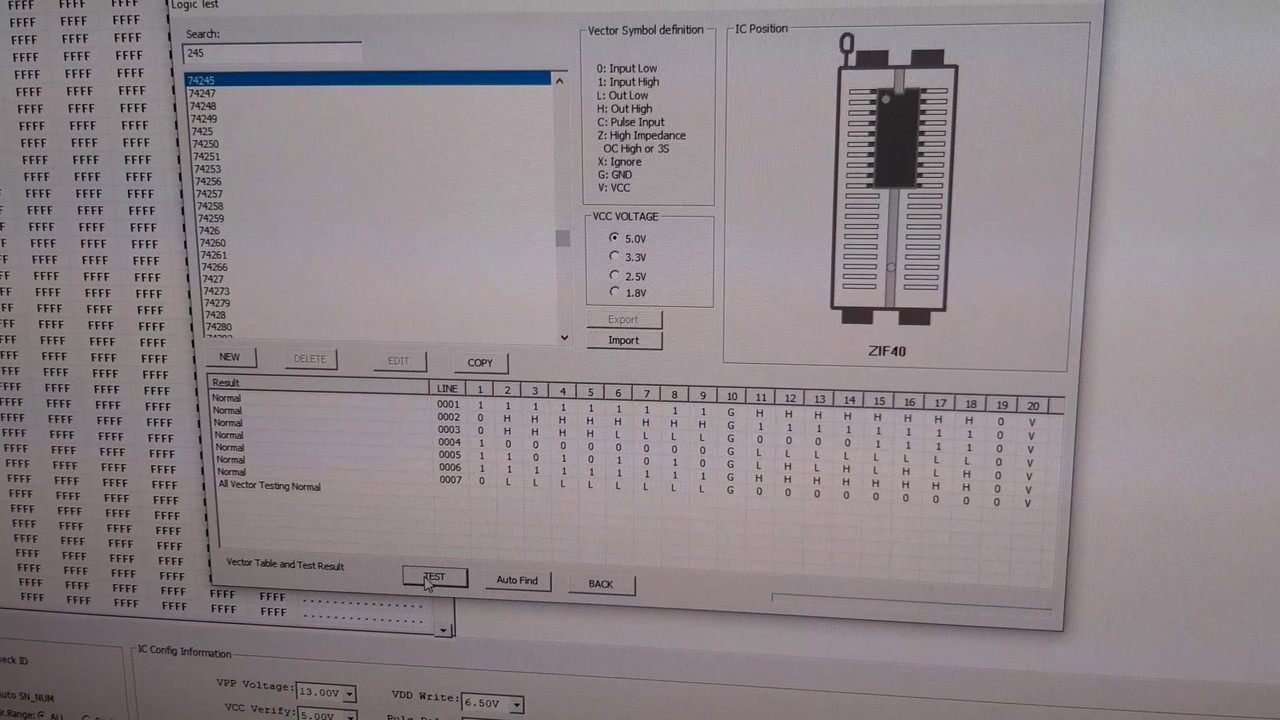Choose the 5.0V VCC voltage option
Image resolution: width=1280 pixels, height=720 pixels.
point(627,239)
